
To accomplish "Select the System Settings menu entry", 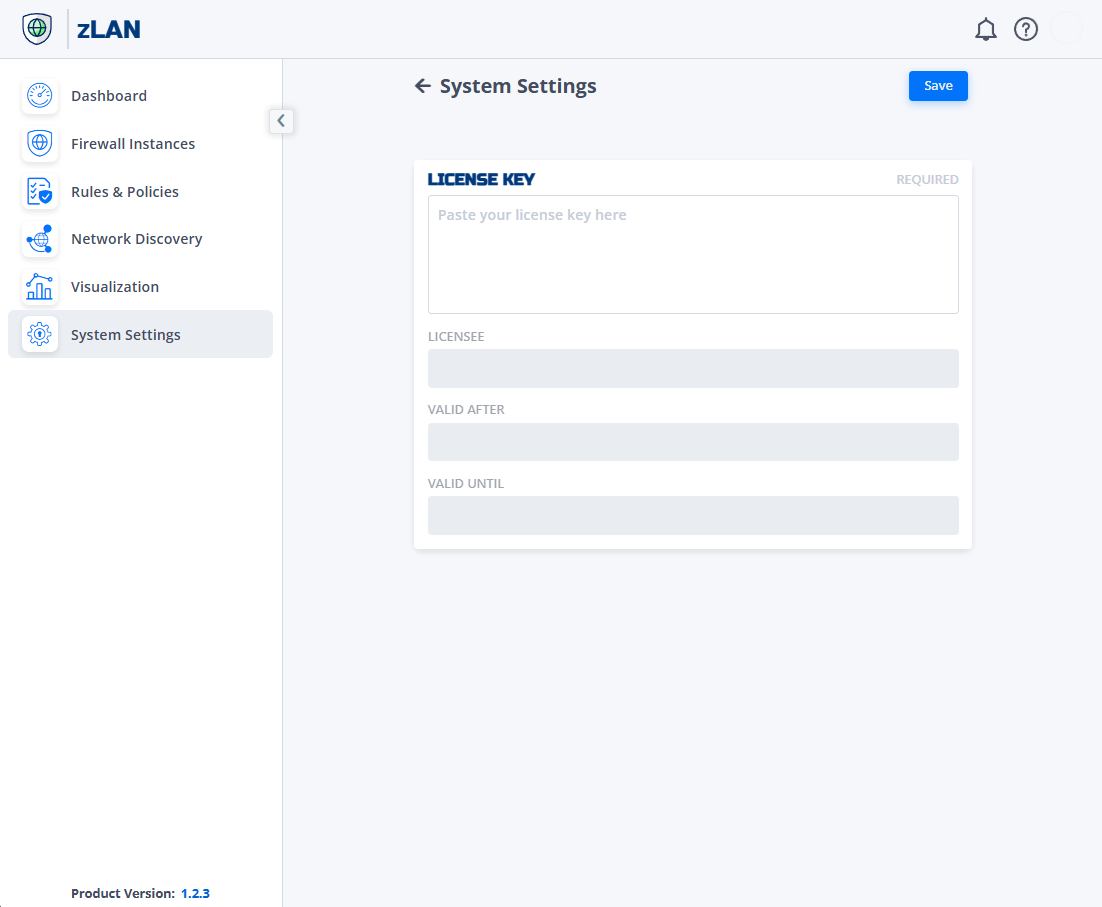I will 126,334.
